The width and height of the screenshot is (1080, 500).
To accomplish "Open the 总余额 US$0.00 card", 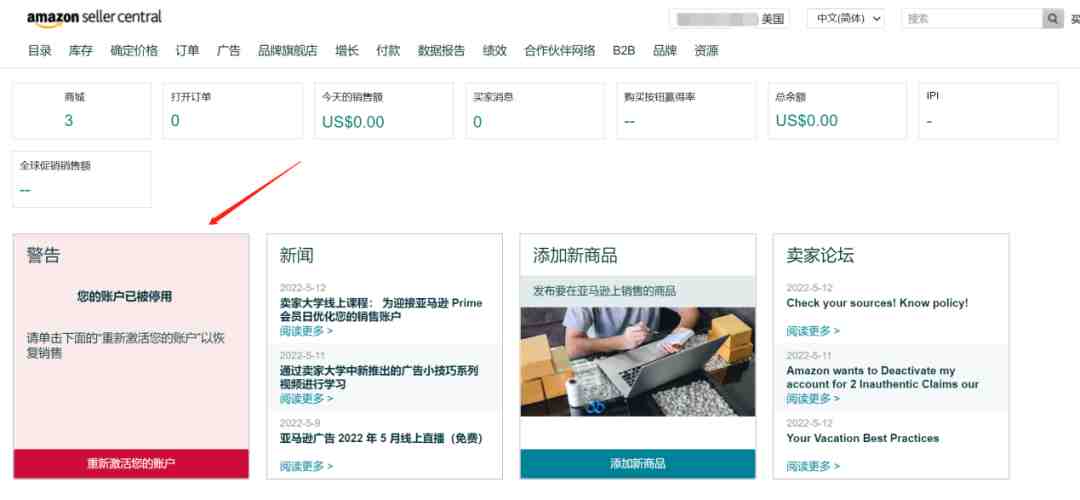I will pyautogui.click(x=838, y=111).
